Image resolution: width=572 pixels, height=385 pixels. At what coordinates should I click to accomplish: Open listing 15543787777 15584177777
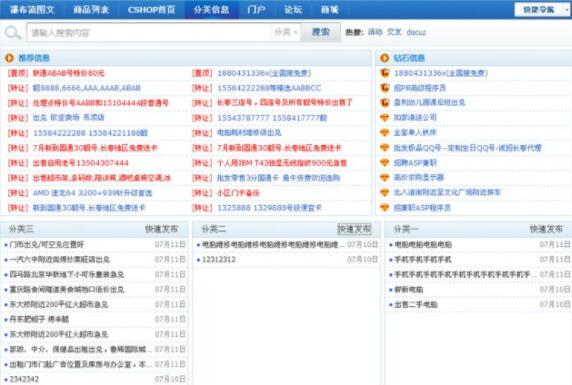[x=272, y=118]
